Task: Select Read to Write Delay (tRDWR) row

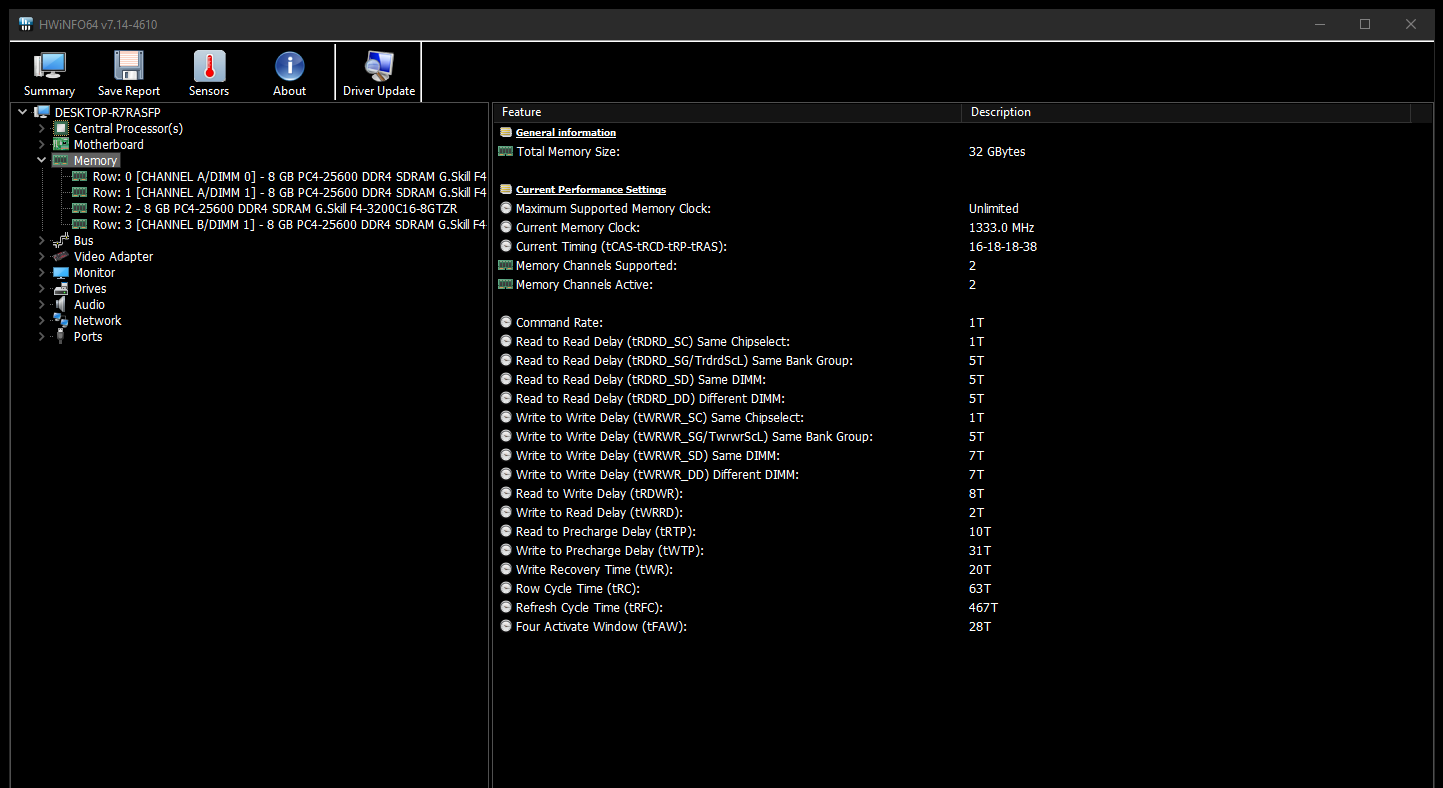Action: tap(960, 494)
